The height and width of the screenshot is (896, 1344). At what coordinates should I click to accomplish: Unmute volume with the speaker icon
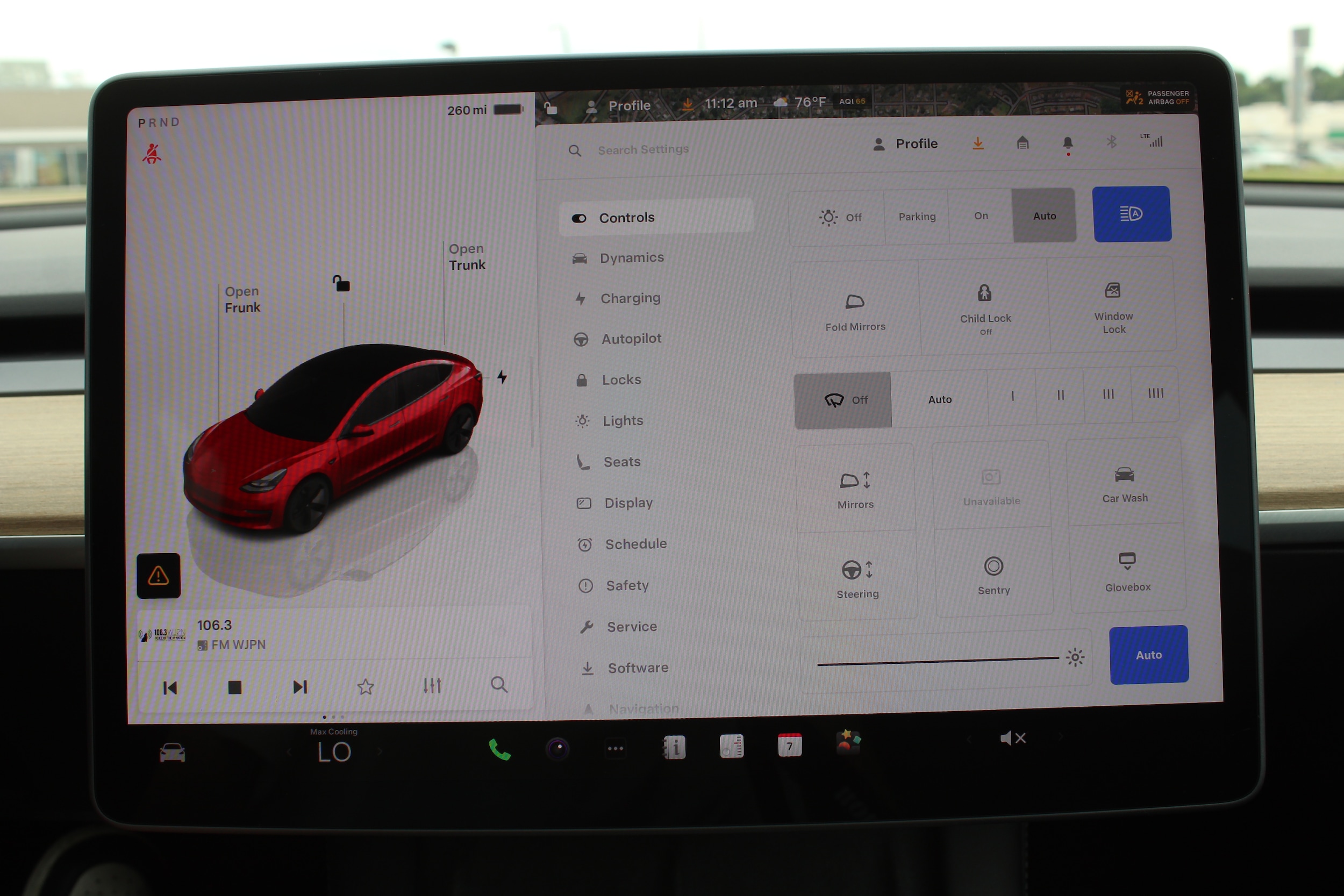pyautogui.click(x=1013, y=739)
